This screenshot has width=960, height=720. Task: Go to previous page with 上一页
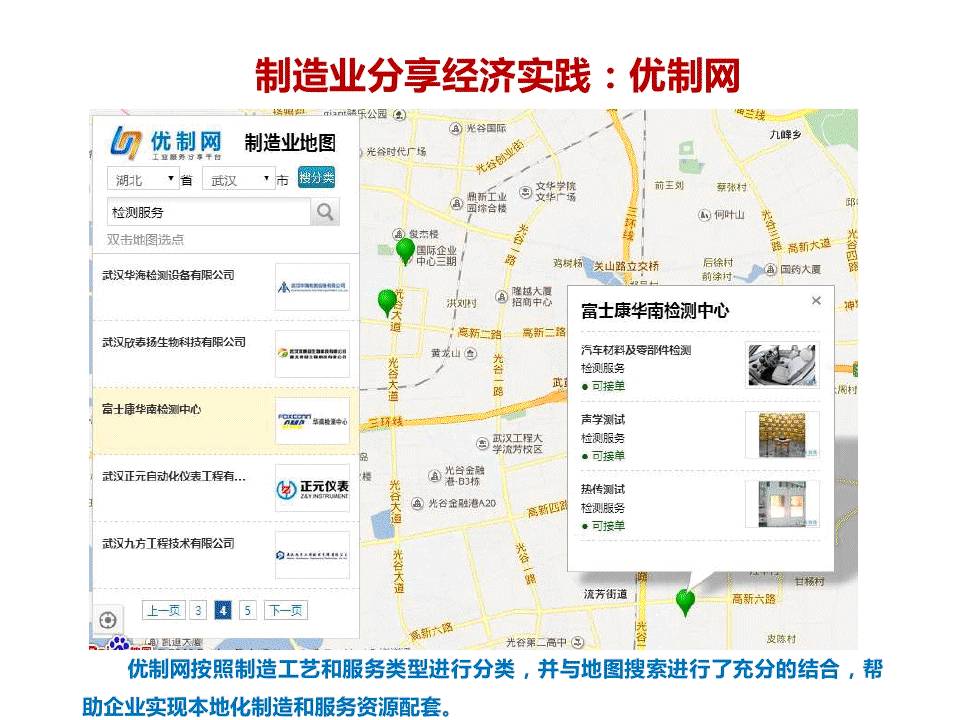(x=163, y=611)
